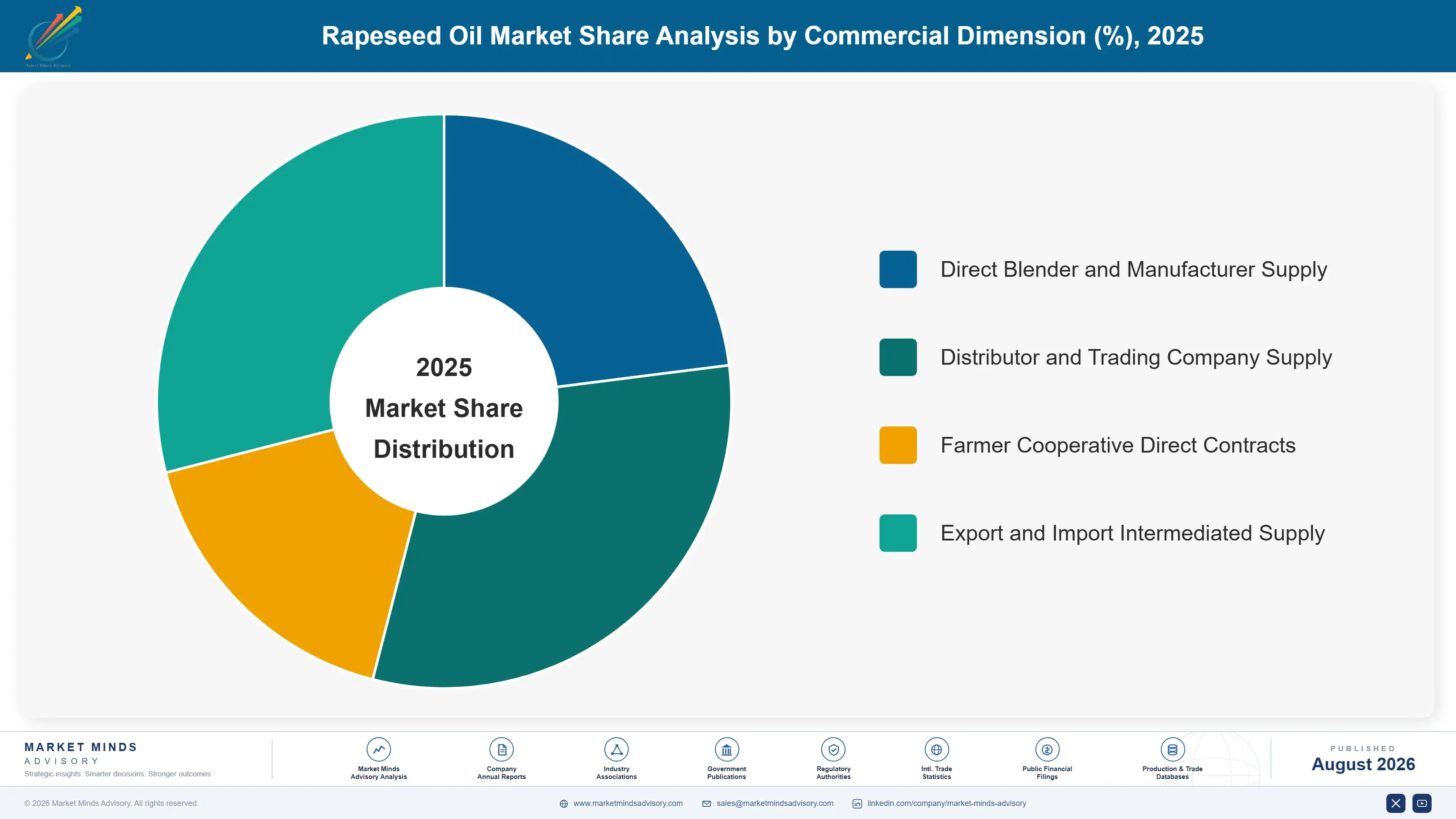Viewport: 1456px width, 819px height.
Task: Click 'Direct Blender and Manufacturer Supply' legend label
Action: coord(1133,270)
